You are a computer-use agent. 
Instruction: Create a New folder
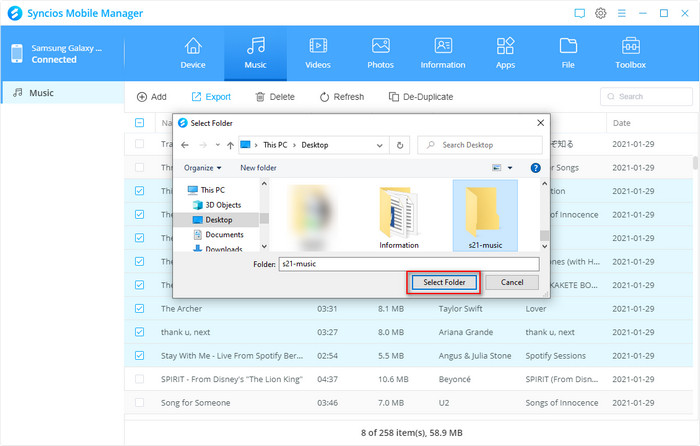[x=258, y=168]
